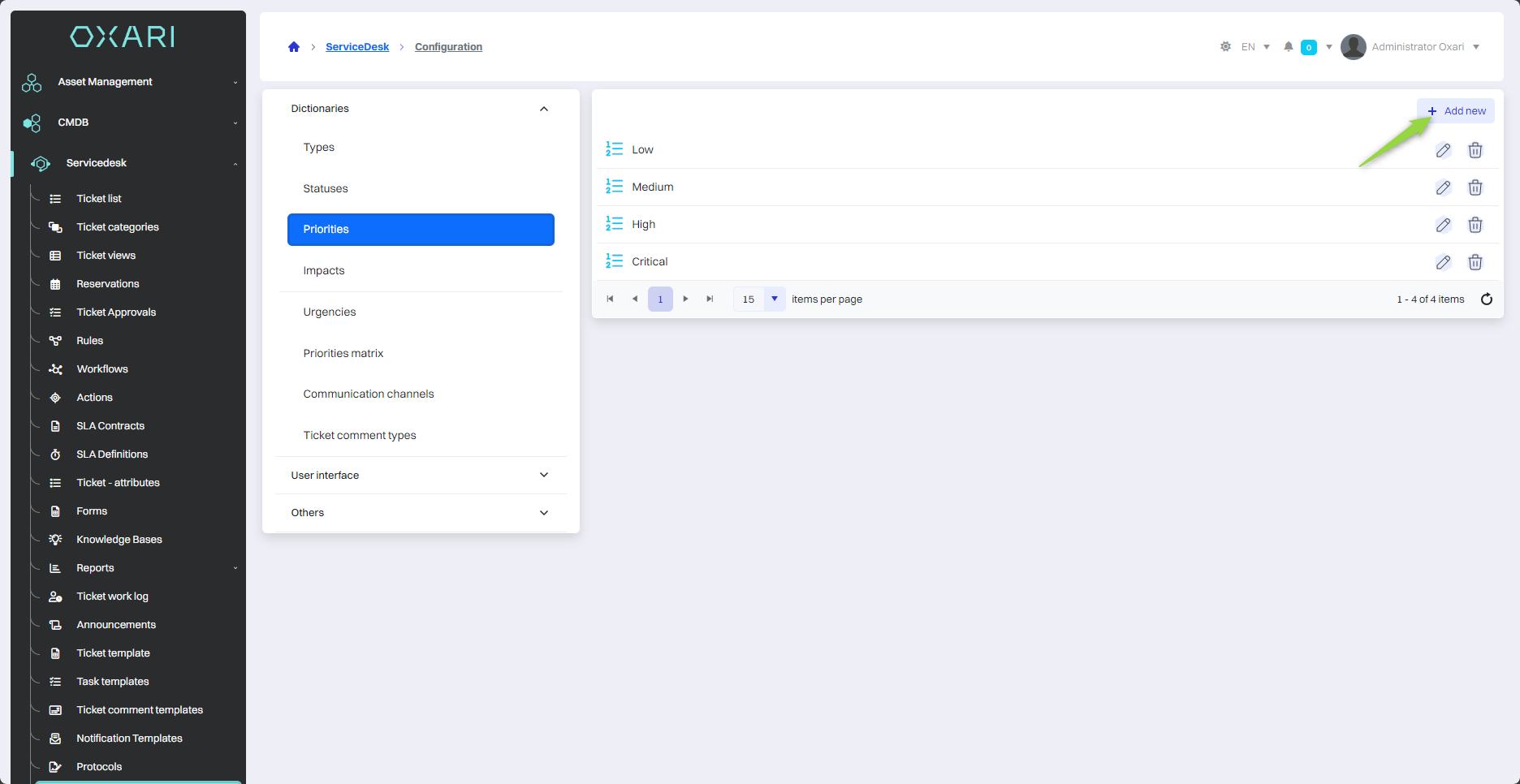Open the Statuses dictionary
The image size is (1520, 784).
[326, 188]
